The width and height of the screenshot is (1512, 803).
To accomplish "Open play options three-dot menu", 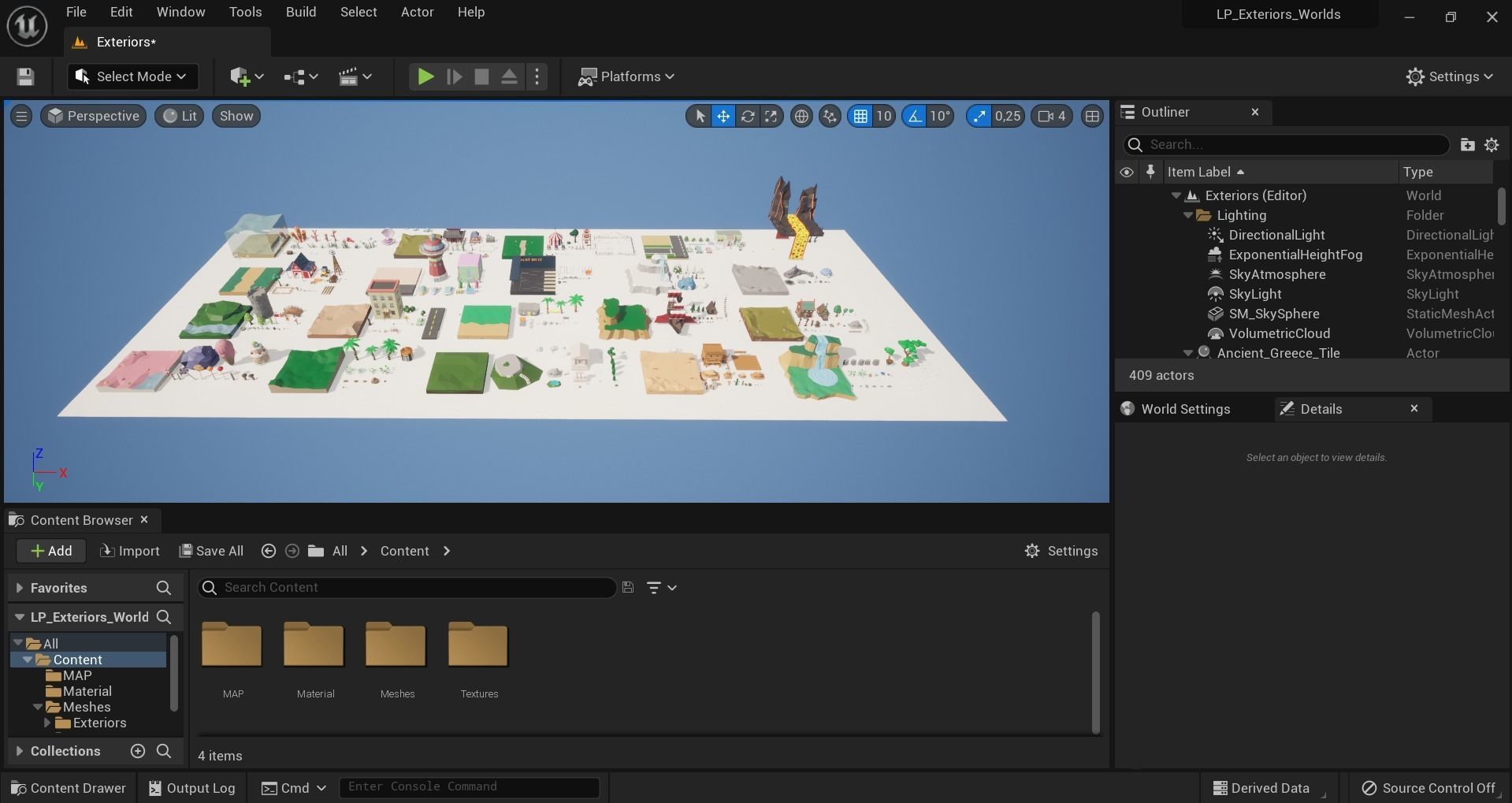I will [x=537, y=76].
